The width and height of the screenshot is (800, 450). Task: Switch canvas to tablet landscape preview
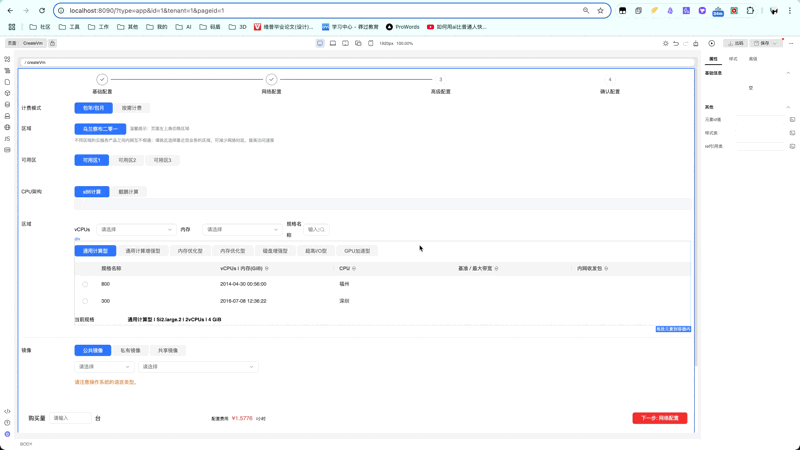tap(345, 43)
